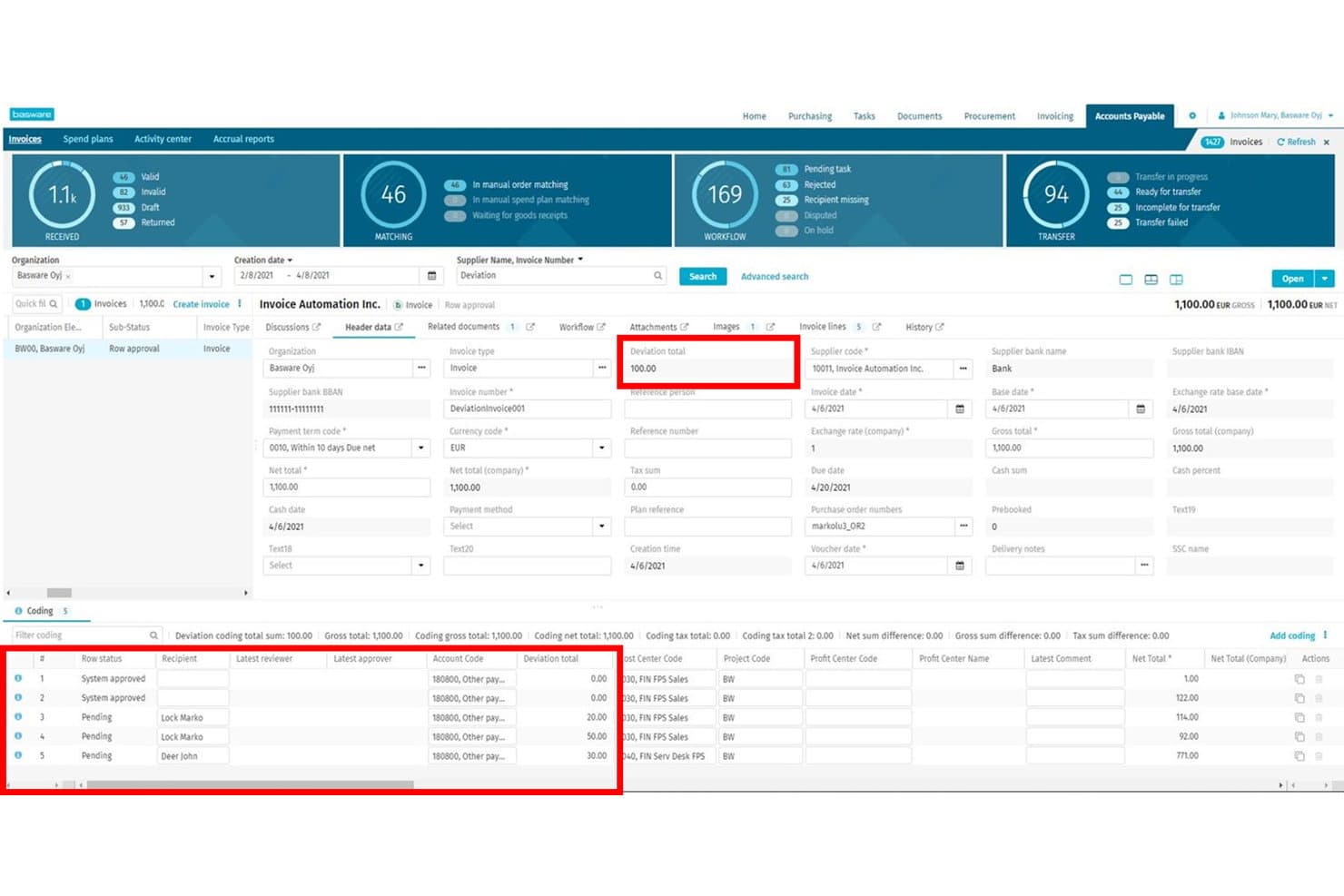This screenshot has width=1344, height=896.
Task: Go to Purchasing in top navigation
Action: pyautogui.click(x=810, y=116)
